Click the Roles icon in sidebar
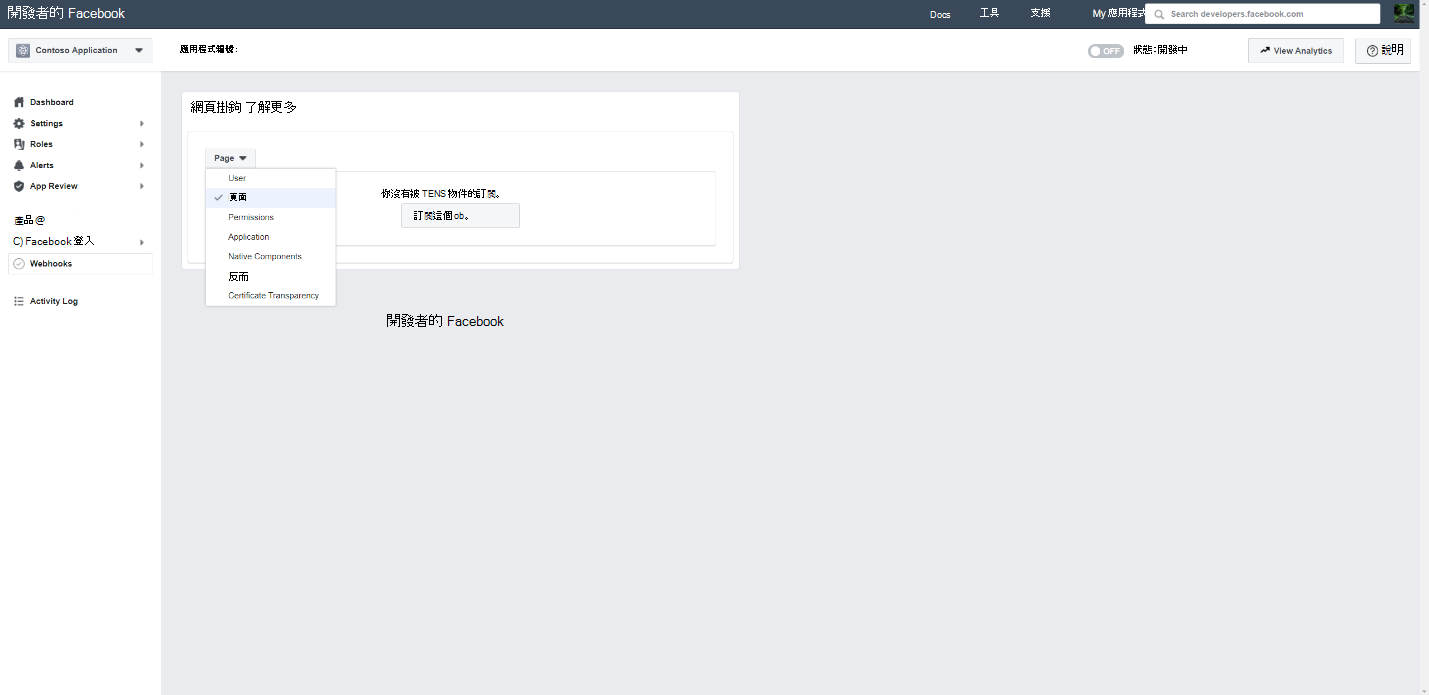1429x695 pixels. click(19, 144)
